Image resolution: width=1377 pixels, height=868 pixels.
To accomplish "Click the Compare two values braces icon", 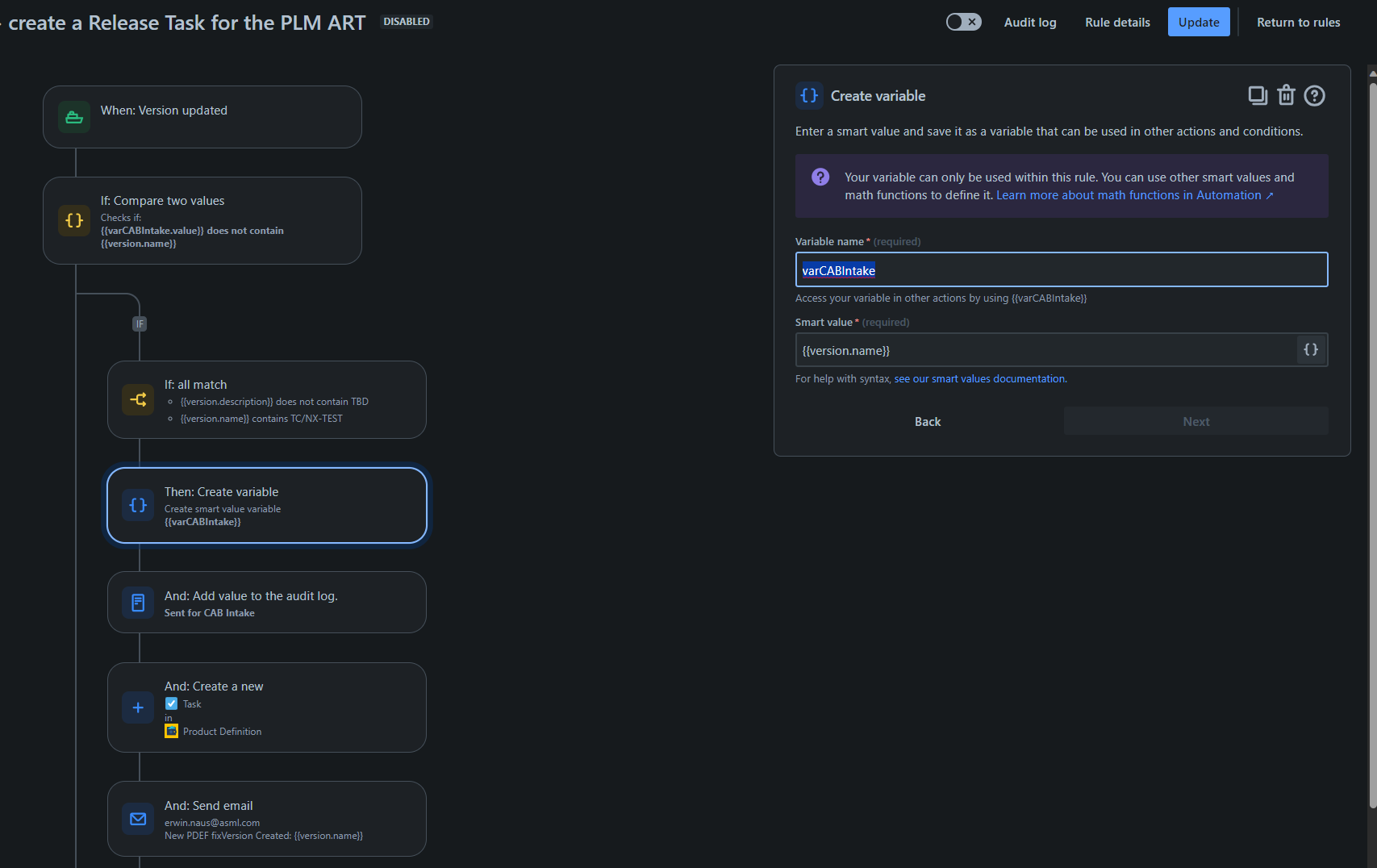I will point(74,220).
